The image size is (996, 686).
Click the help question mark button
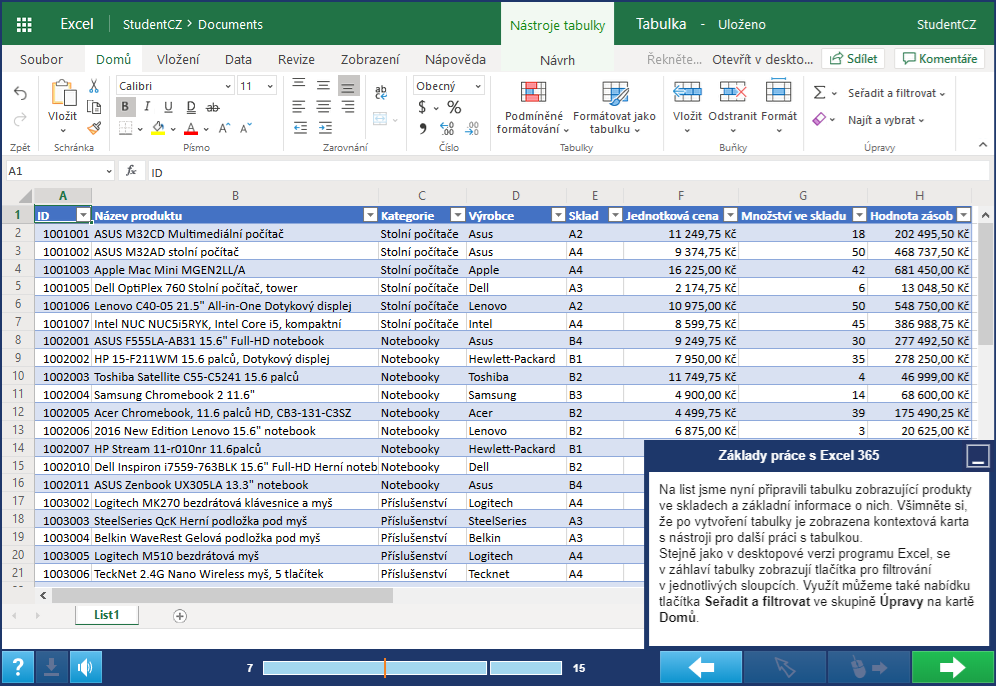[18, 667]
